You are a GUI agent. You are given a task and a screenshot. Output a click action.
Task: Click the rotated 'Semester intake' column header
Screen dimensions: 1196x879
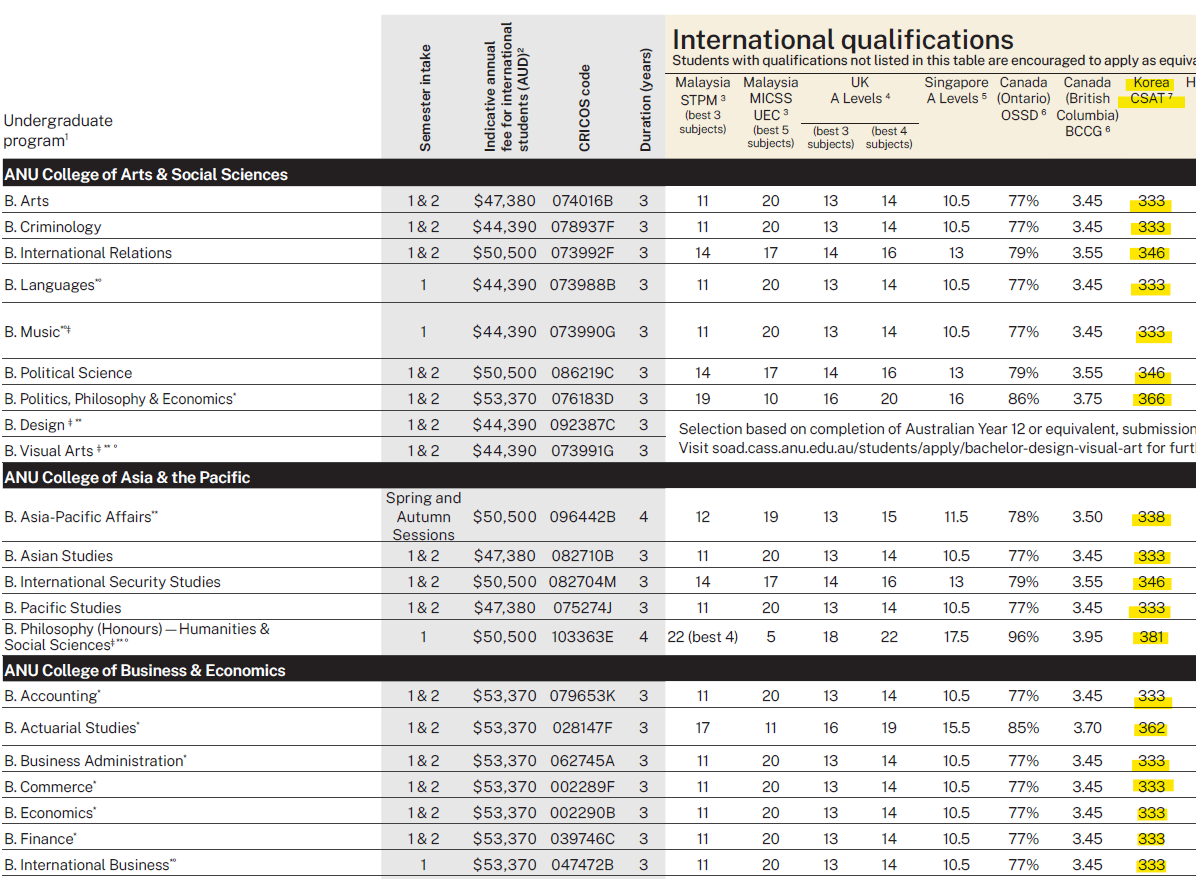click(425, 98)
